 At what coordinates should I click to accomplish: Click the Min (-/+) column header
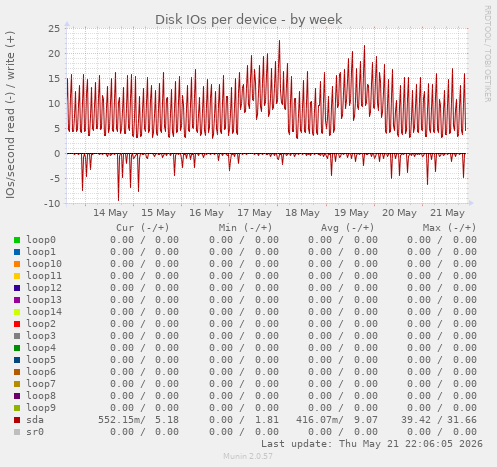pyautogui.click(x=245, y=228)
